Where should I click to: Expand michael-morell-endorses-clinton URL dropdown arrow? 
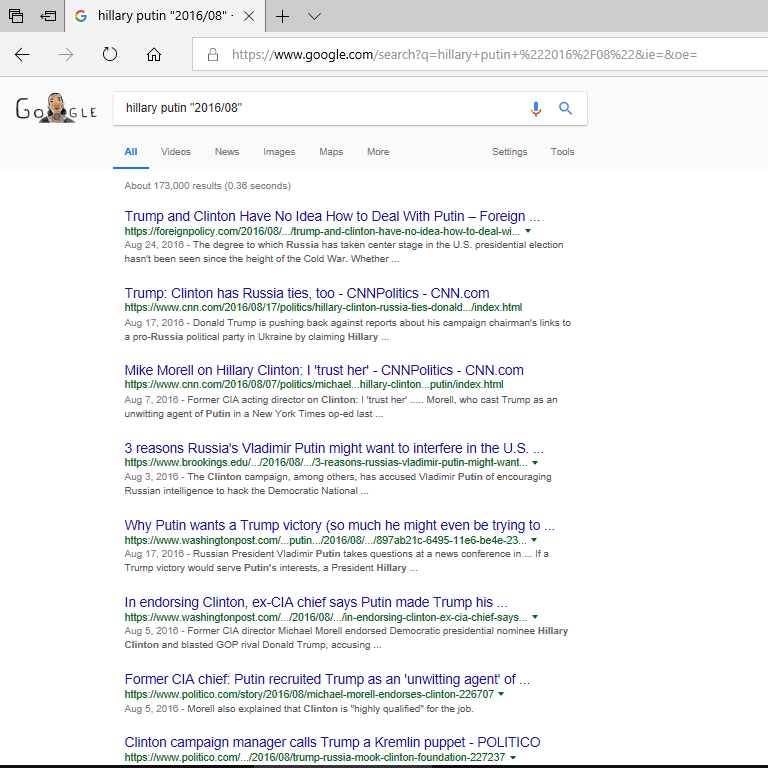(501, 694)
